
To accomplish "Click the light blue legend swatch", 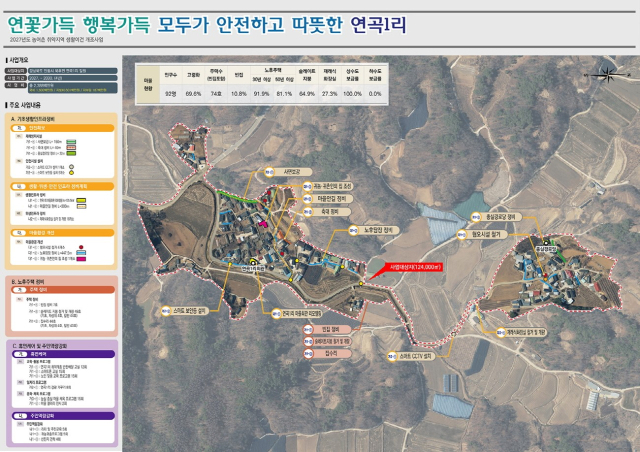I will [81, 253].
